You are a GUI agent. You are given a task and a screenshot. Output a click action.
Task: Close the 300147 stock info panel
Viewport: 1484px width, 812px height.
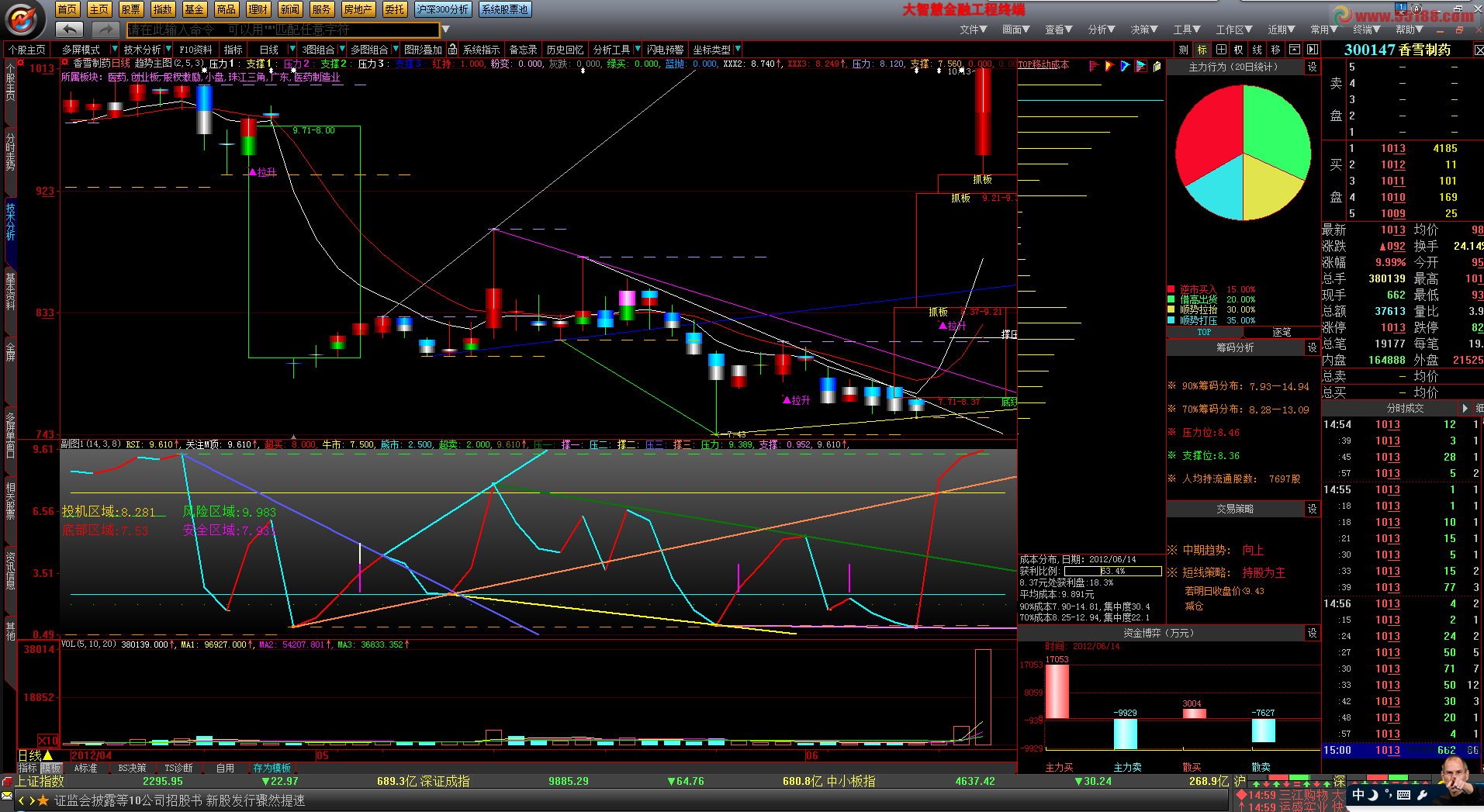coord(1478,50)
